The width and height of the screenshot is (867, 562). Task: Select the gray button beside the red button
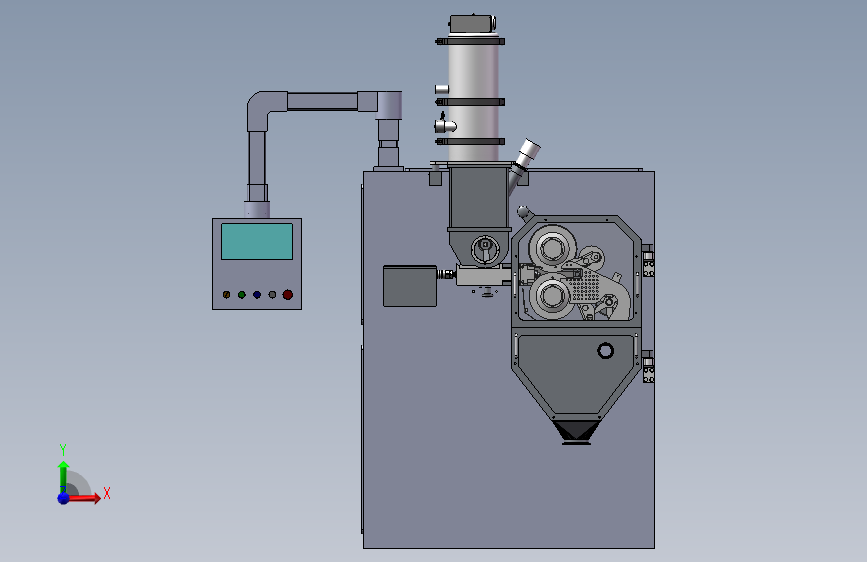click(272, 295)
